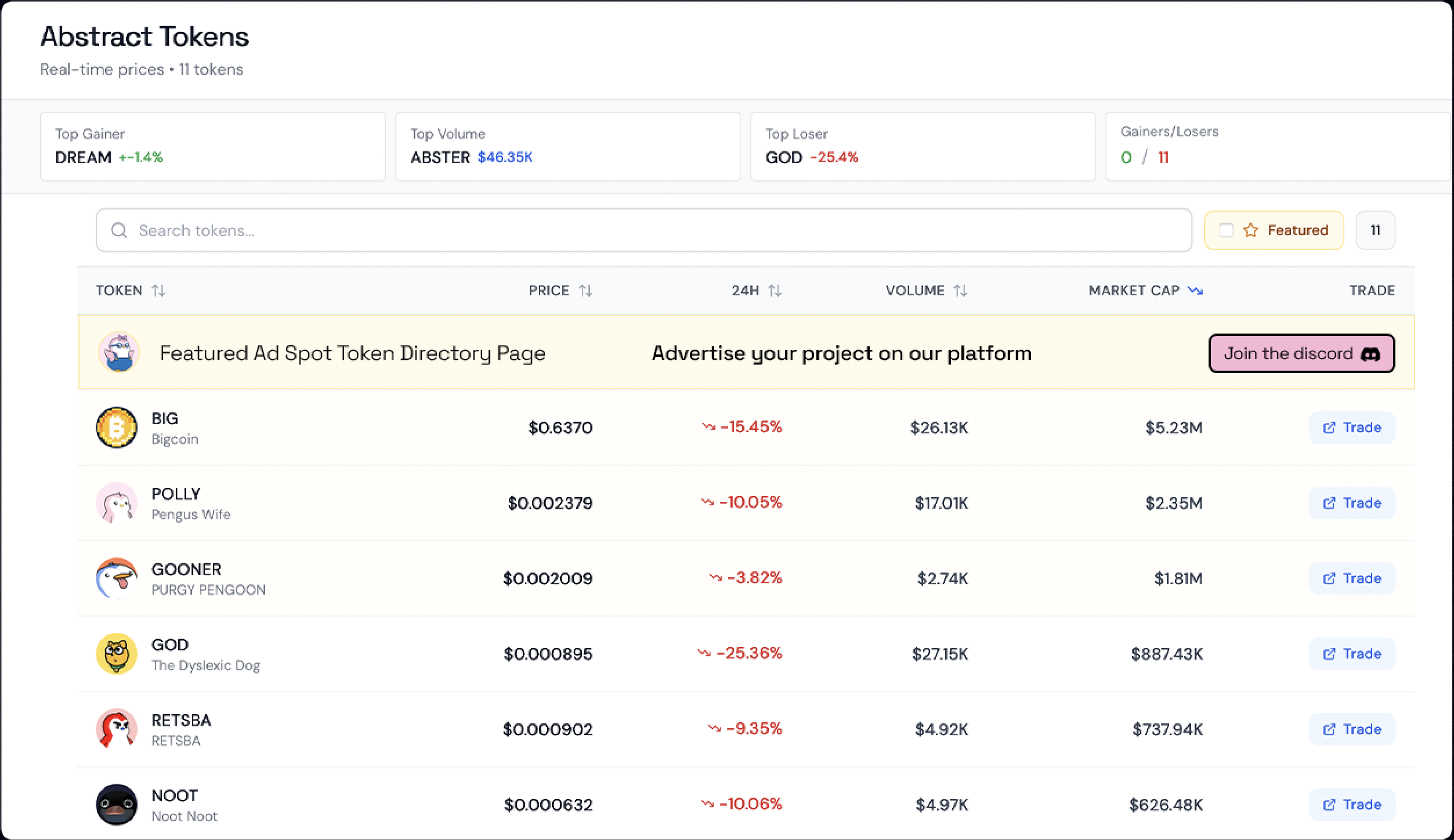This screenshot has height=840, width=1454.
Task: Click the MARKET CAP descending sort indicator
Action: pyautogui.click(x=1196, y=290)
